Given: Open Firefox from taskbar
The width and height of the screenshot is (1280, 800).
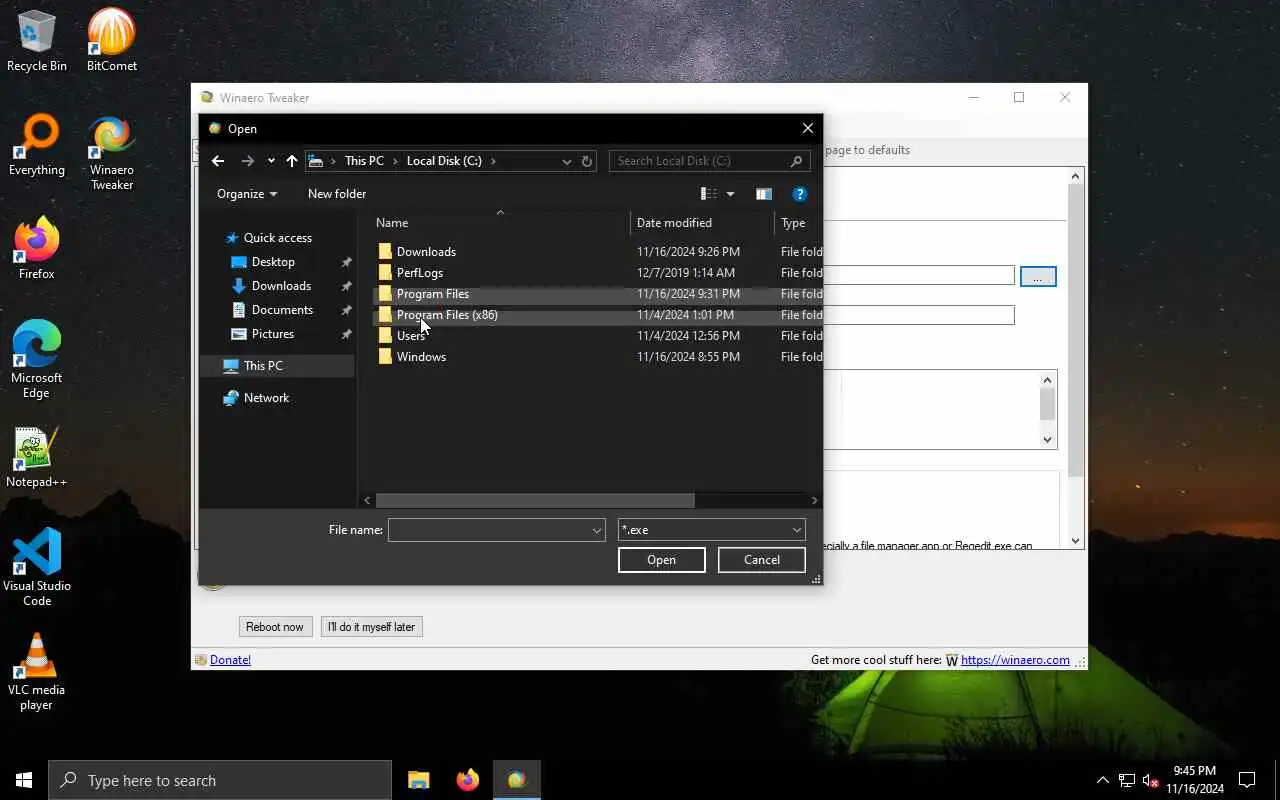Looking at the screenshot, I should coord(467,780).
